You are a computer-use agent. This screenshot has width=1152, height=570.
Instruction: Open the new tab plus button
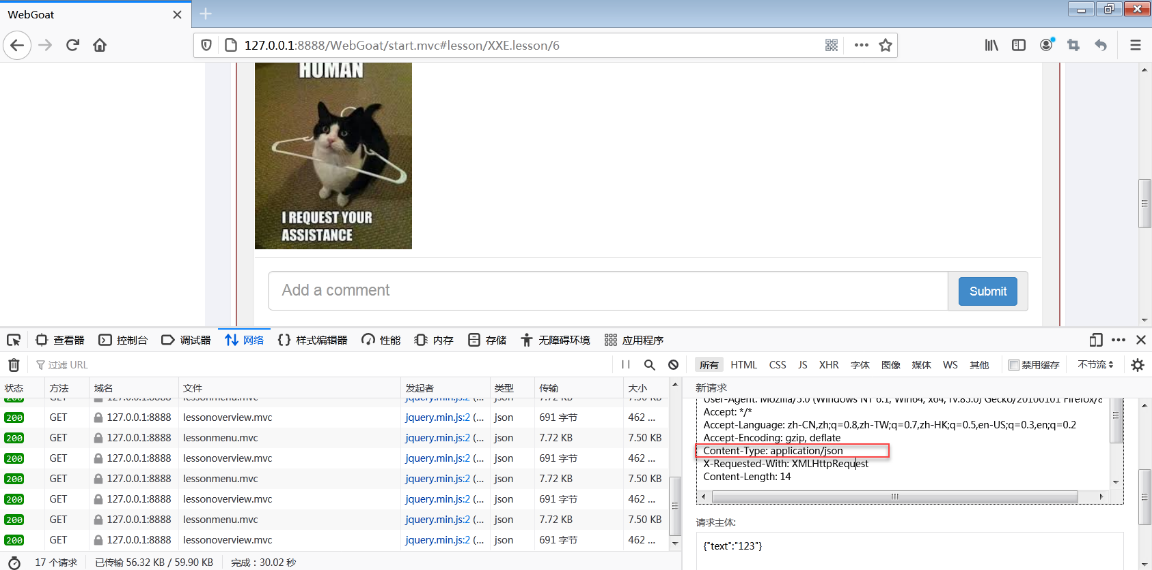(x=206, y=14)
